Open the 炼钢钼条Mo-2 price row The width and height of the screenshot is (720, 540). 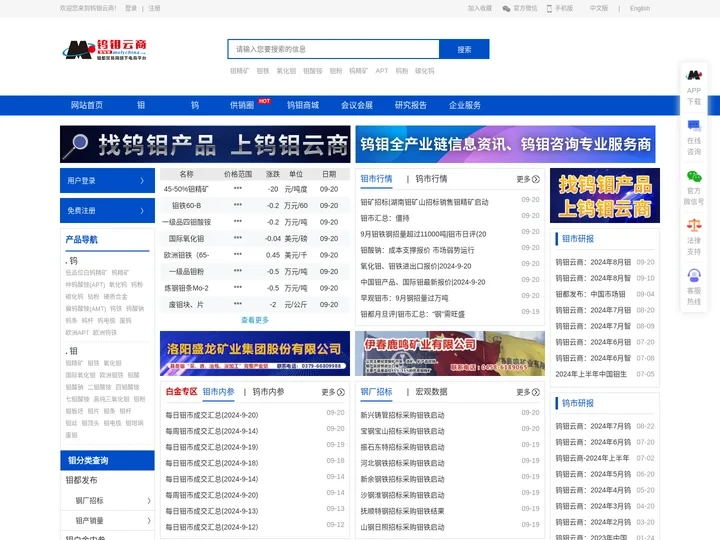255,288
